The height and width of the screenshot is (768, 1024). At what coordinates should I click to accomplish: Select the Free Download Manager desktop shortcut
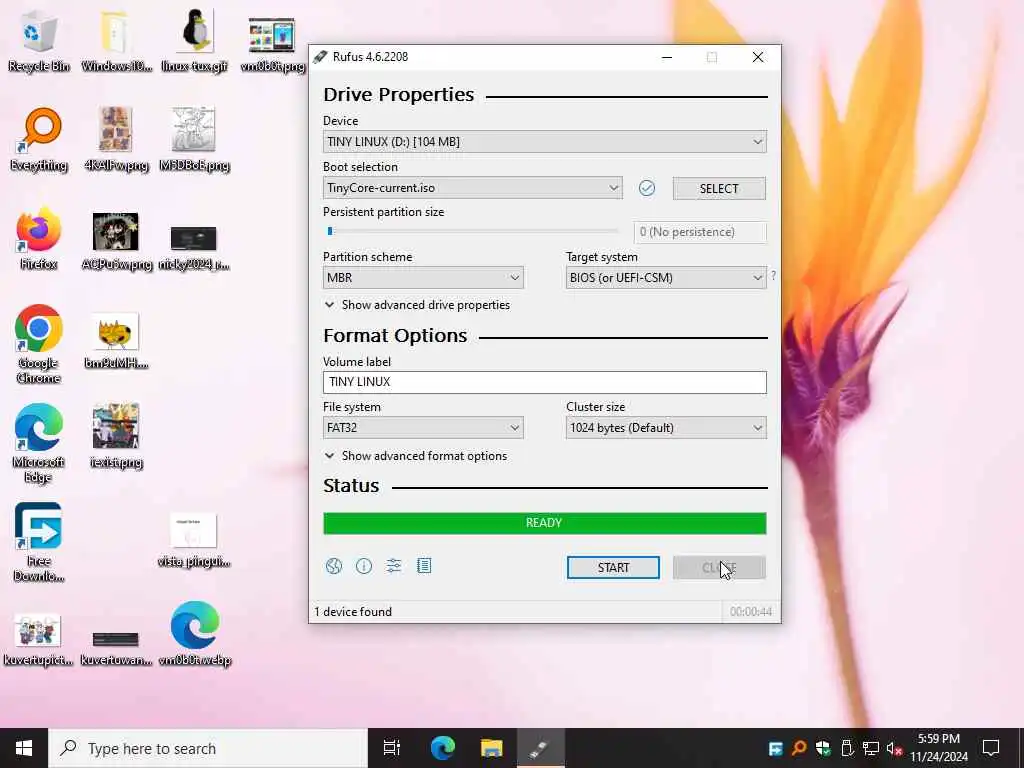pos(39,543)
